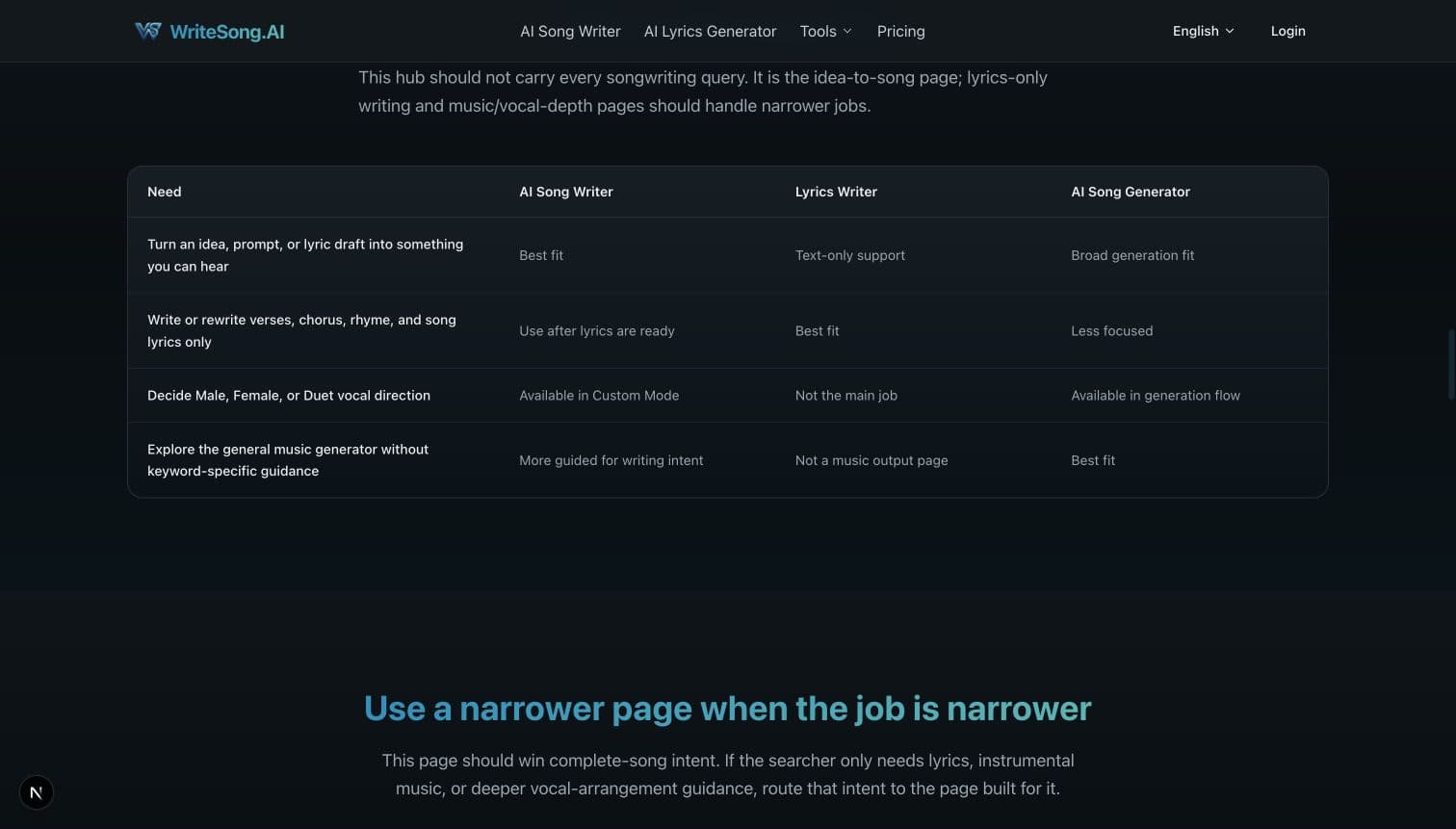
Task: Click the WriteSong.AI logo icon
Action: click(147, 31)
